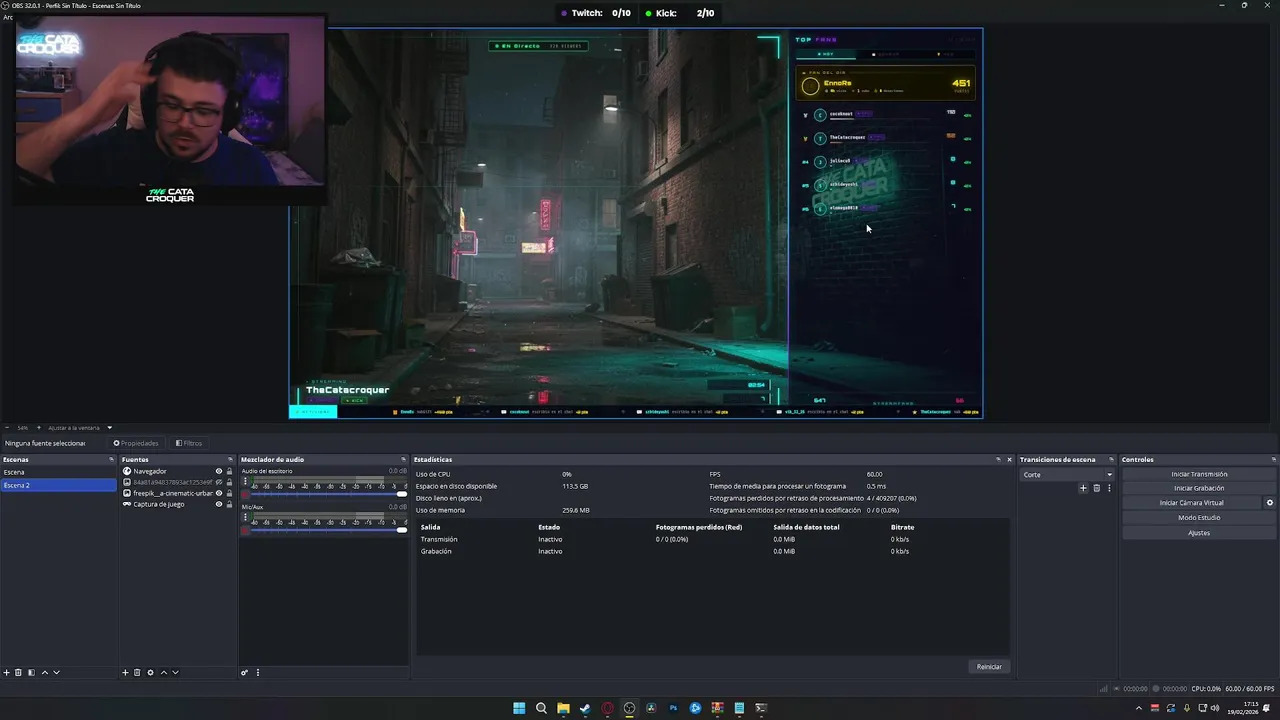Add a scene transition with plus icon
The width and height of the screenshot is (1280, 720).
click(1082, 488)
